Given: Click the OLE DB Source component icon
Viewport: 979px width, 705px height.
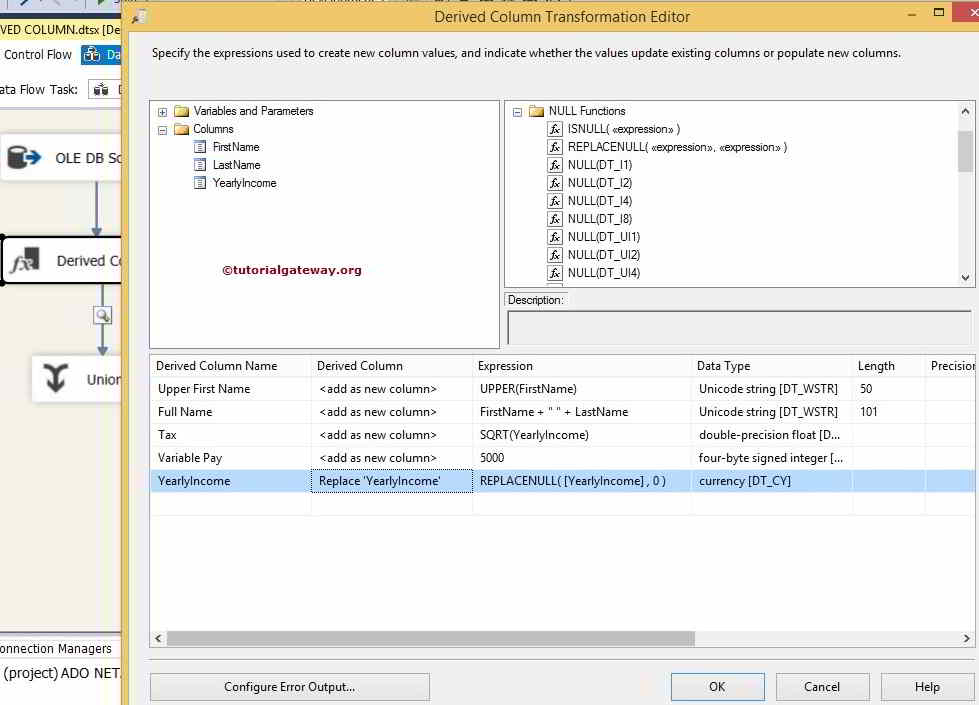Looking at the screenshot, I should 24,158.
